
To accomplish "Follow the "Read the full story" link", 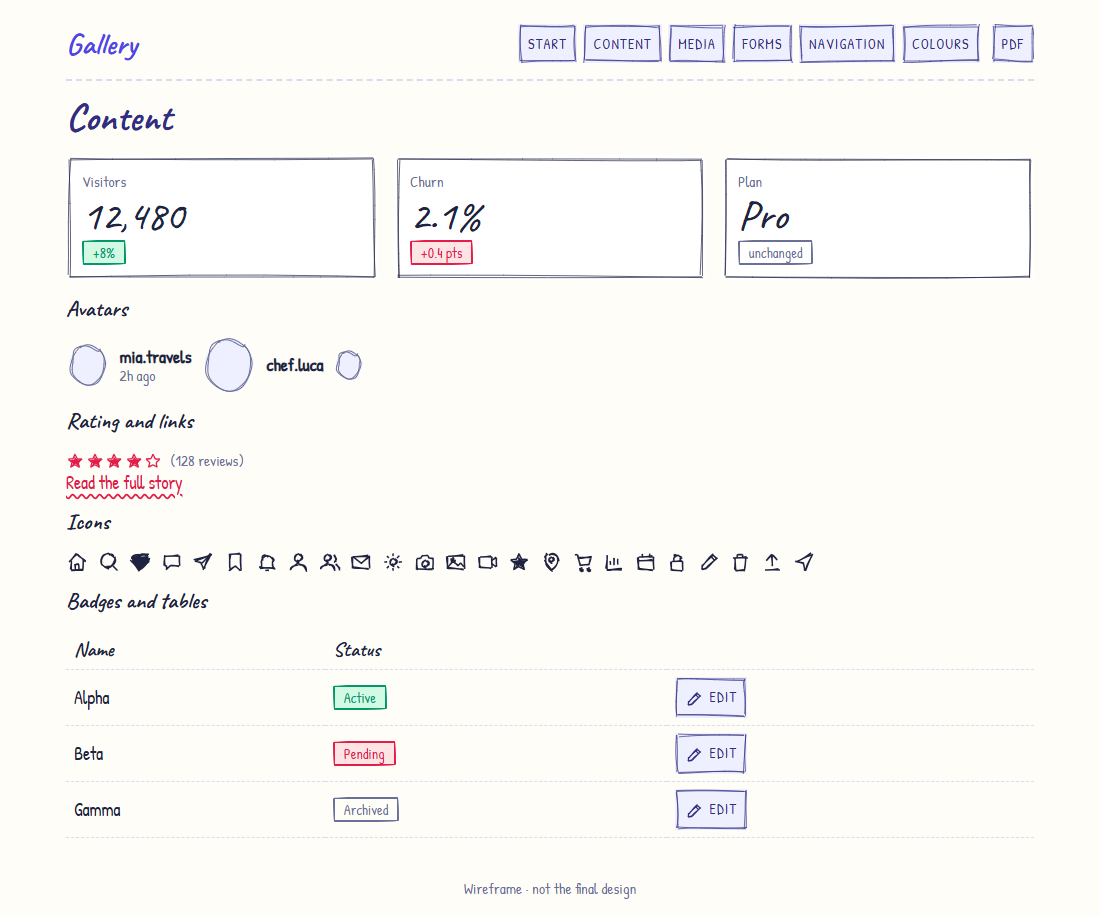I will pos(124,483).
